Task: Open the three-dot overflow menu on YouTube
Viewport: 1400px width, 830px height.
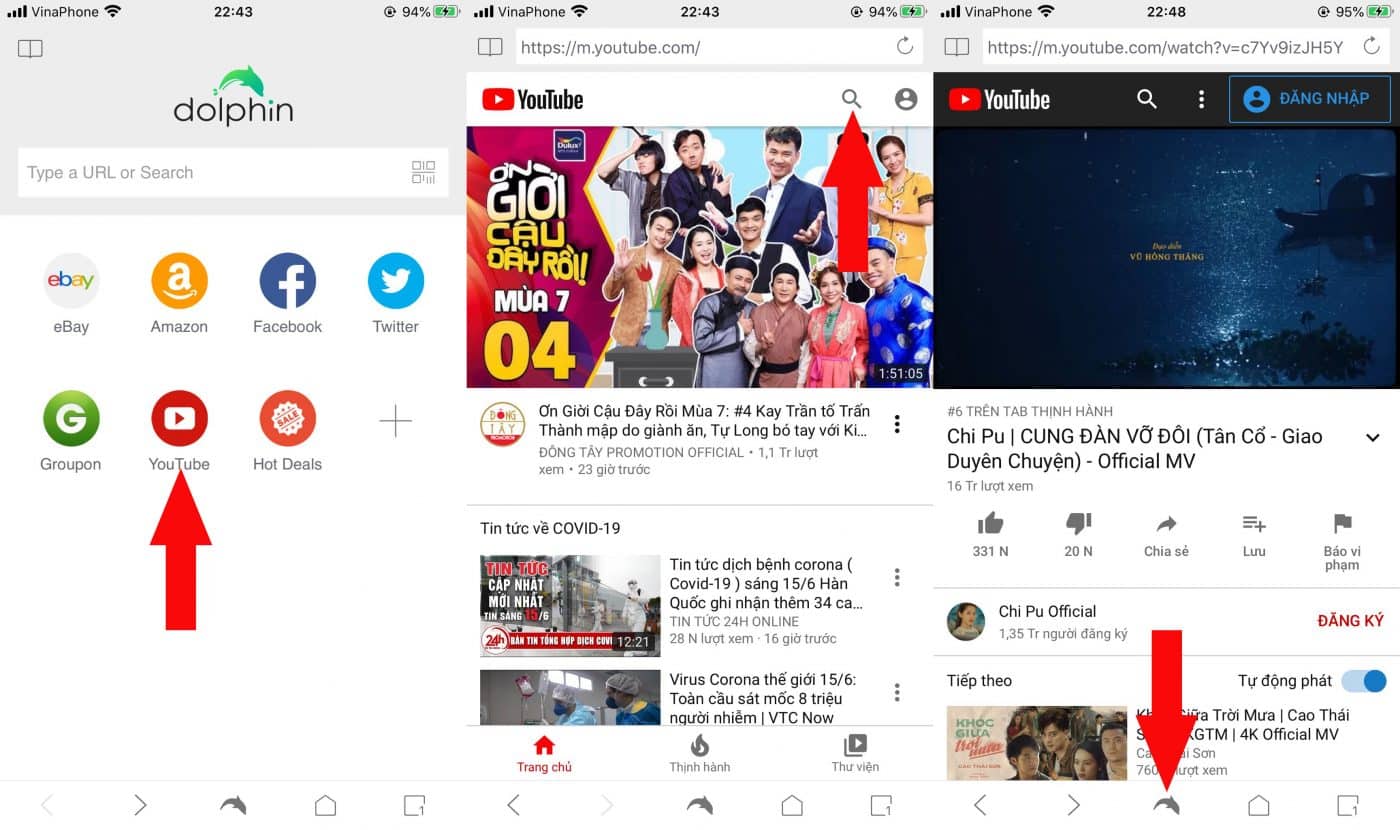Action: 1201,99
